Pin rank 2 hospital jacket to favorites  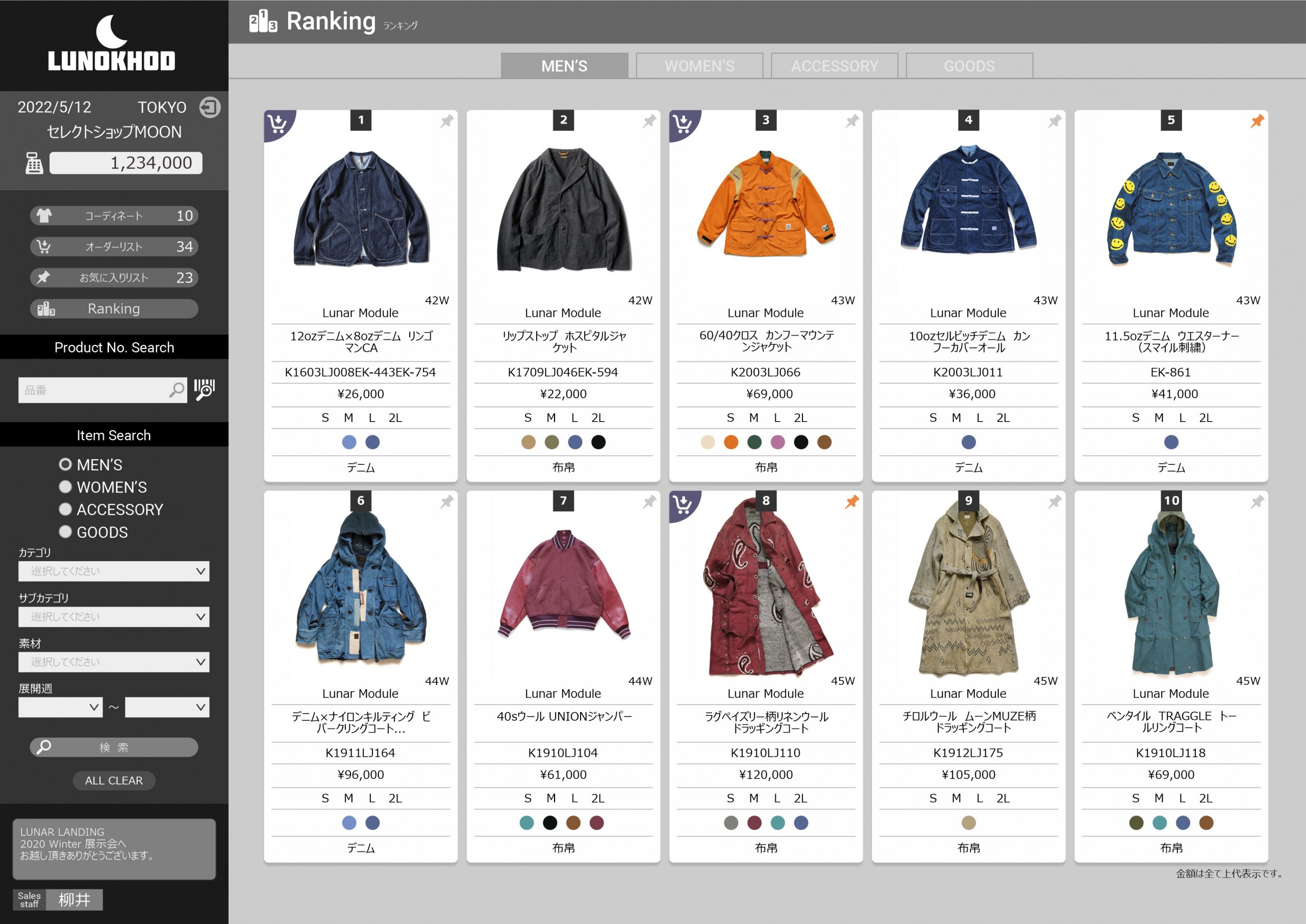point(649,121)
